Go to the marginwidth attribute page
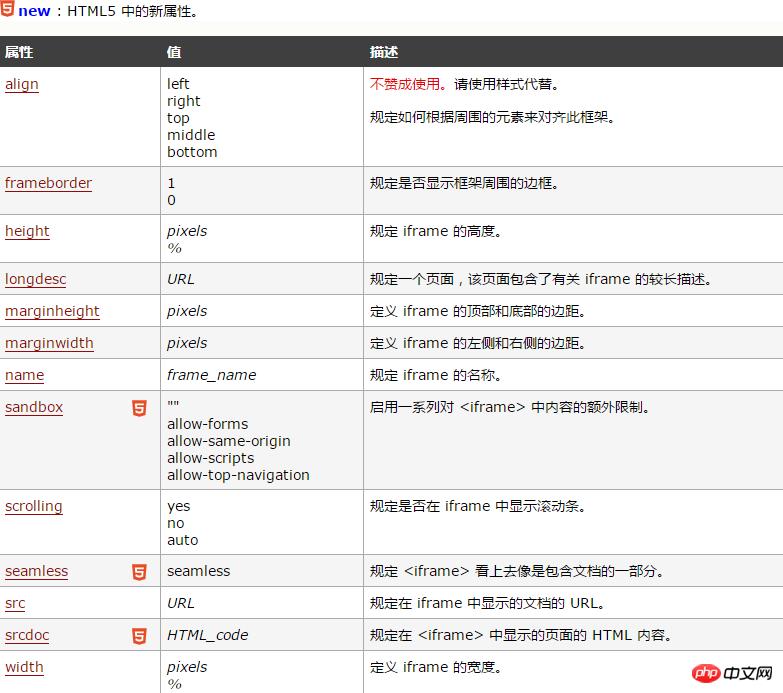This screenshot has width=783, height=693. pyautogui.click(x=49, y=343)
